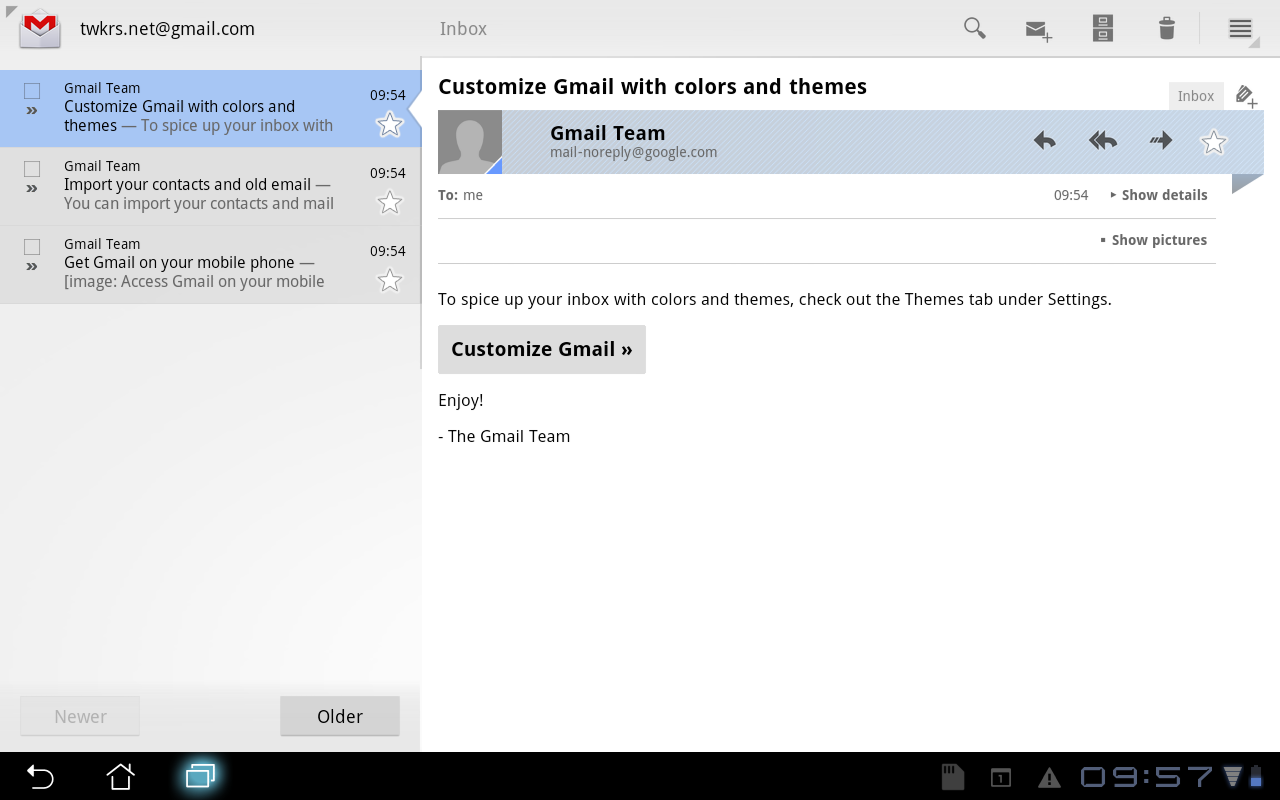The height and width of the screenshot is (800, 1280).
Task: Click the Gmail Team sender name in header
Action: click(607, 133)
